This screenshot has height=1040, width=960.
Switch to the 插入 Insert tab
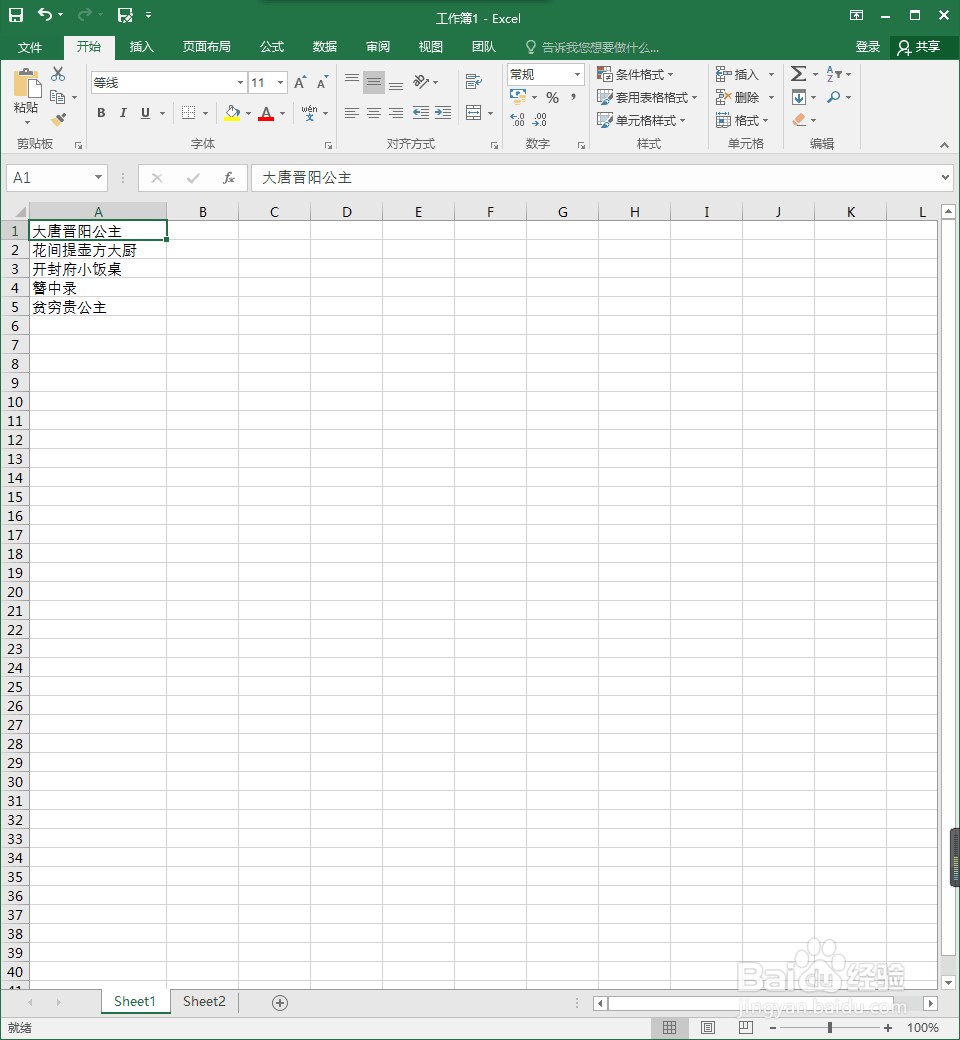click(x=141, y=46)
